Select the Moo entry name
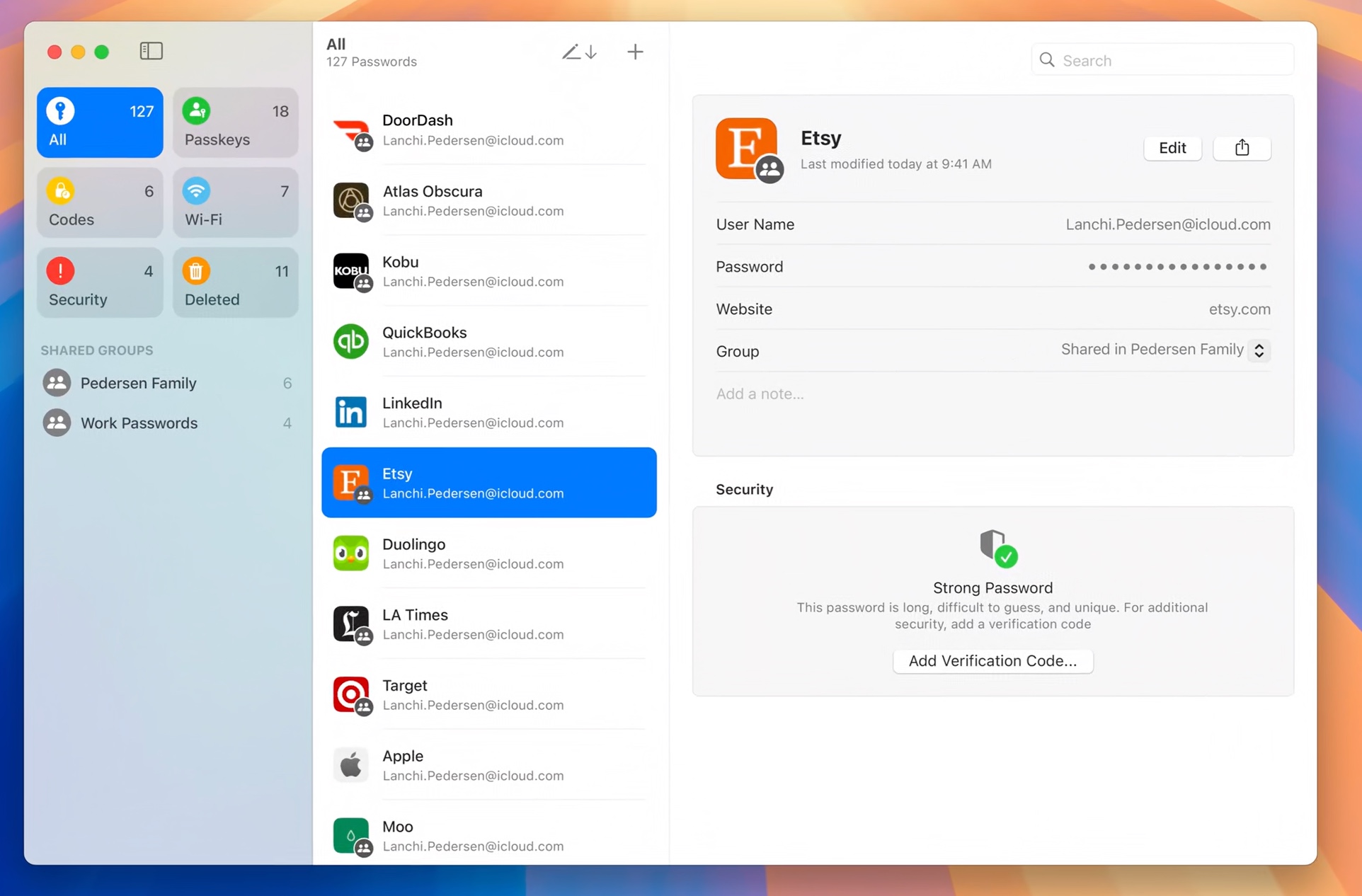 tap(398, 827)
